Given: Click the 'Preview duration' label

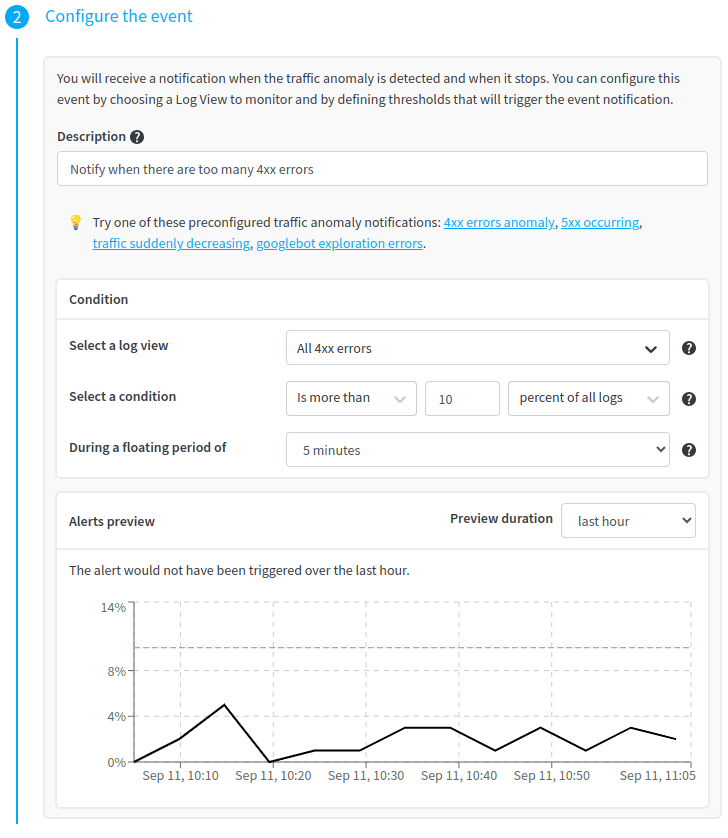Looking at the screenshot, I should tap(501, 518).
